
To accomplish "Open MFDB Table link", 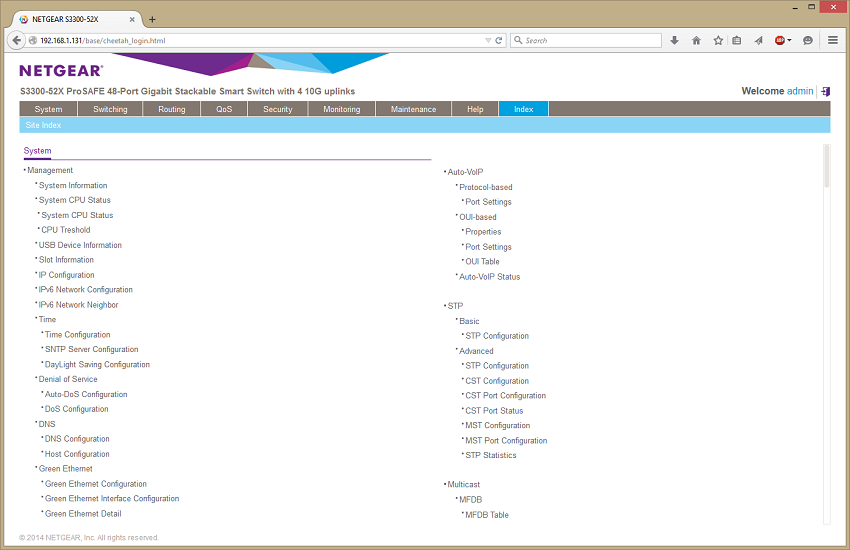I will 487,515.
